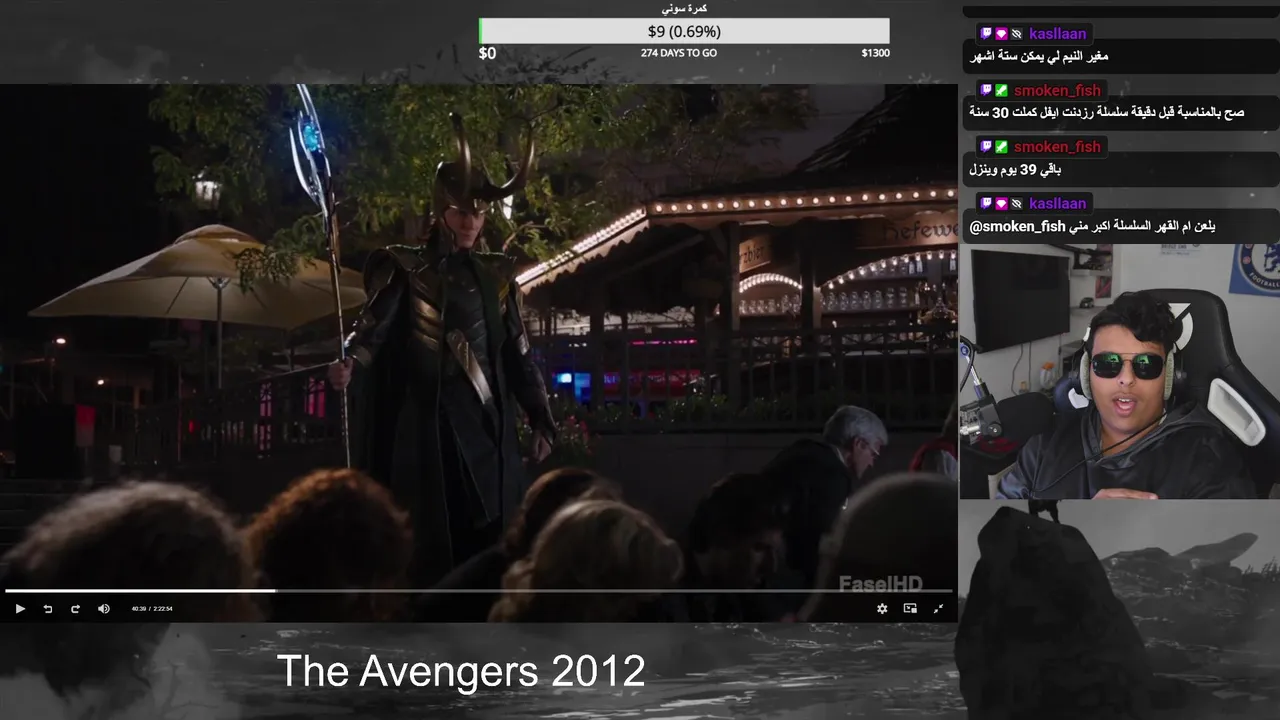Image resolution: width=1280 pixels, height=720 pixels.
Task: Play the paused Avengers video
Action: pyautogui.click(x=19, y=609)
